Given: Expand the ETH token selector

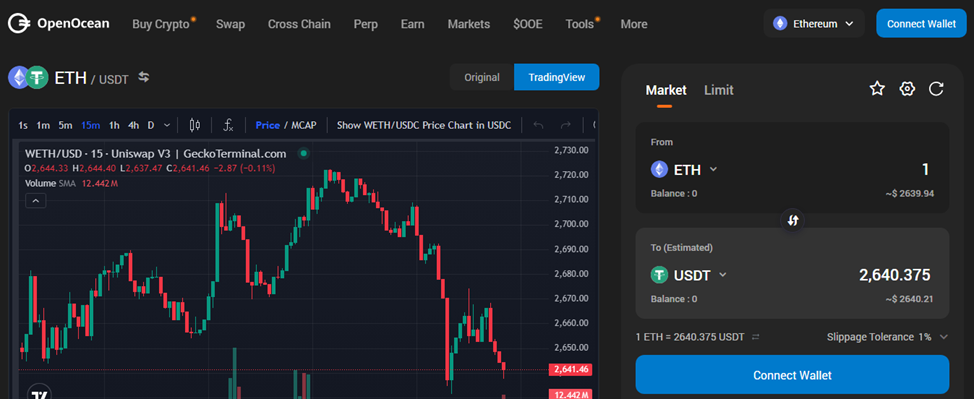Looking at the screenshot, I should pos(684,169).
